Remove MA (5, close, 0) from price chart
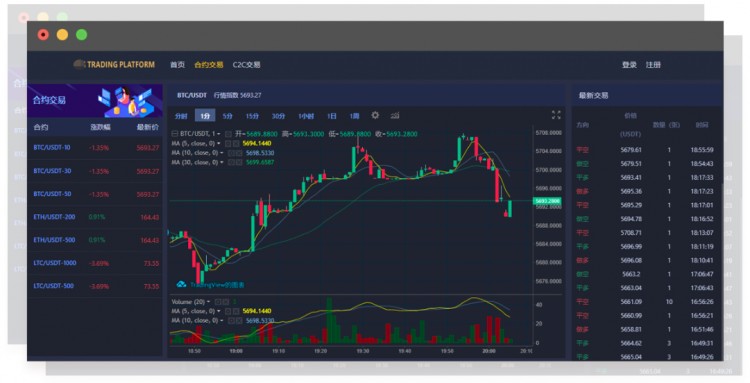 [236, 143]
